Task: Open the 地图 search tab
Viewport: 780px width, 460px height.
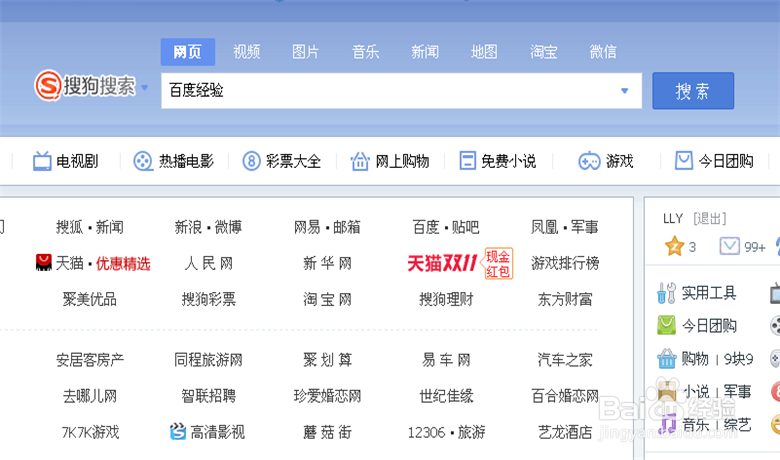Action: point(484,52)
